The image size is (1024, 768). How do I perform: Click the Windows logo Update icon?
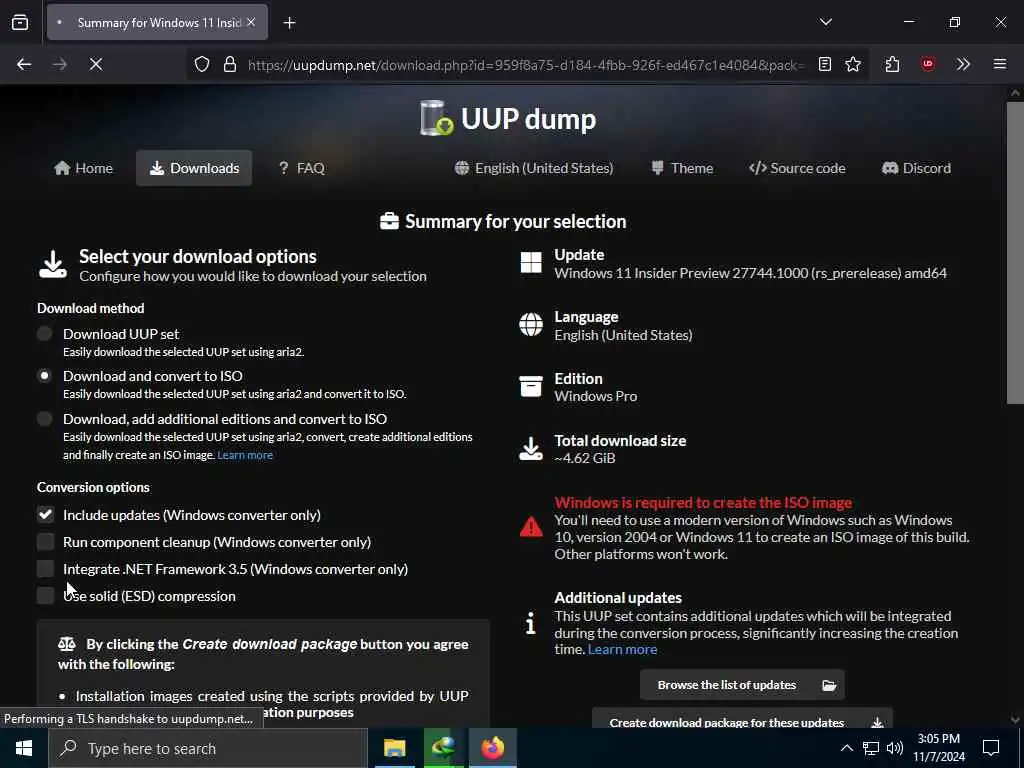531,263
